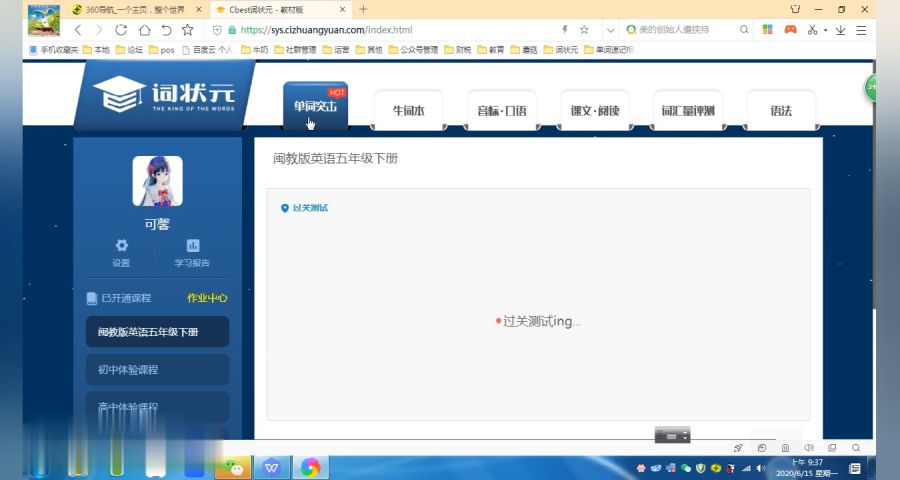Viewport: 900px width, 480px height.
Task: Open the WPS icon in taskbar
Action: click(272, 467)
